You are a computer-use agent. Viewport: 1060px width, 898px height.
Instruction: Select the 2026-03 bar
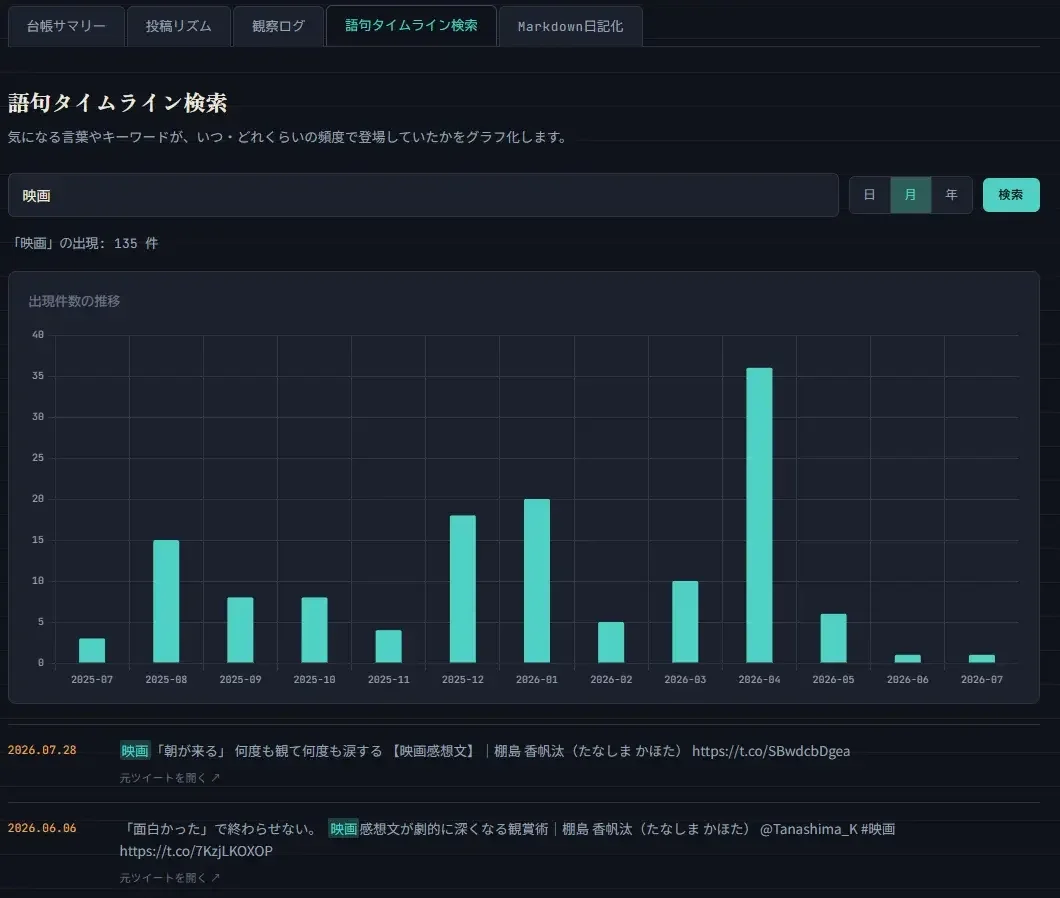pyautogui.click(x=685, y=621)
